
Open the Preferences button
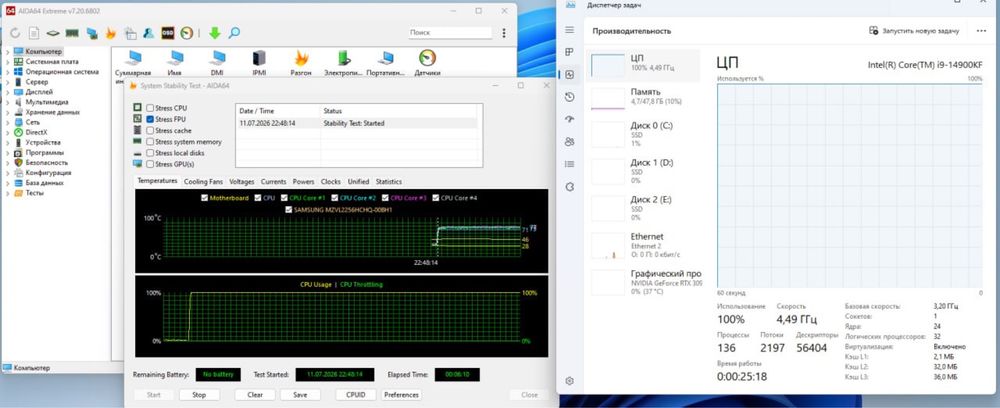click(x=401, y=395)
